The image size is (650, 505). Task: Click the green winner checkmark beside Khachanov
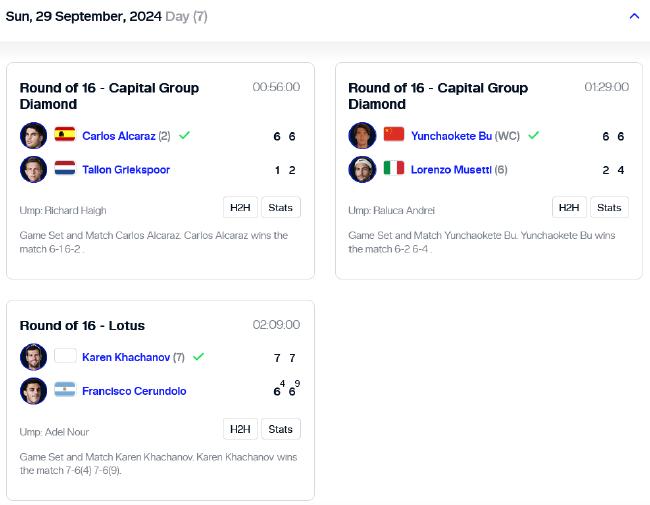[x=199, y=357]
